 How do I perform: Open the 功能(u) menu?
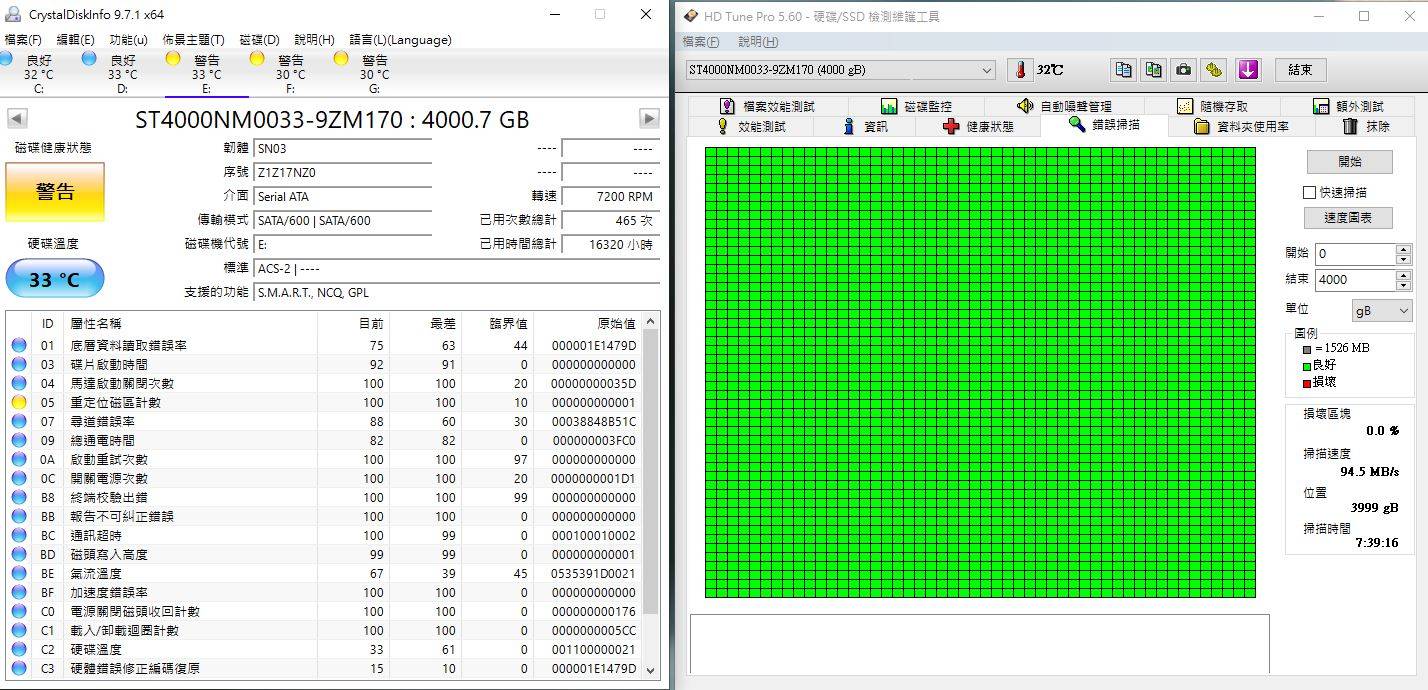pos(128,40)
